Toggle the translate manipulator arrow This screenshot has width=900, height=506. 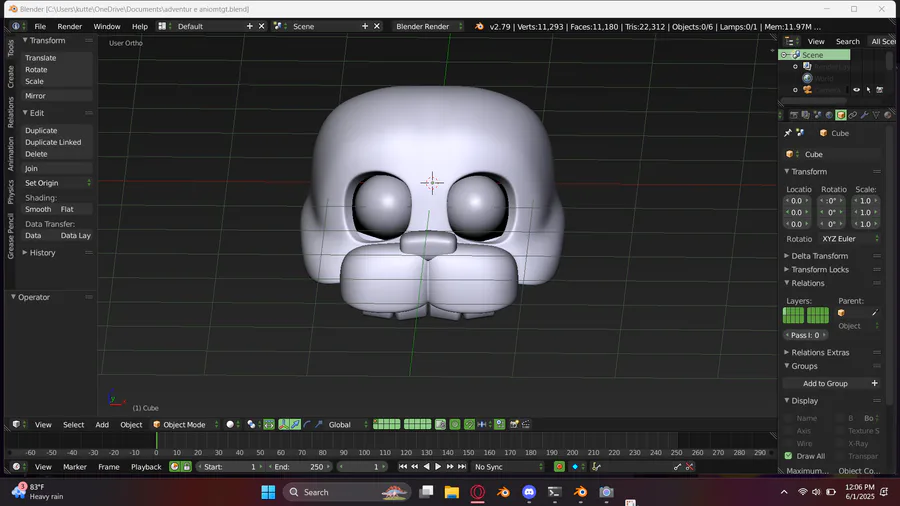click(x=295, y=425)
